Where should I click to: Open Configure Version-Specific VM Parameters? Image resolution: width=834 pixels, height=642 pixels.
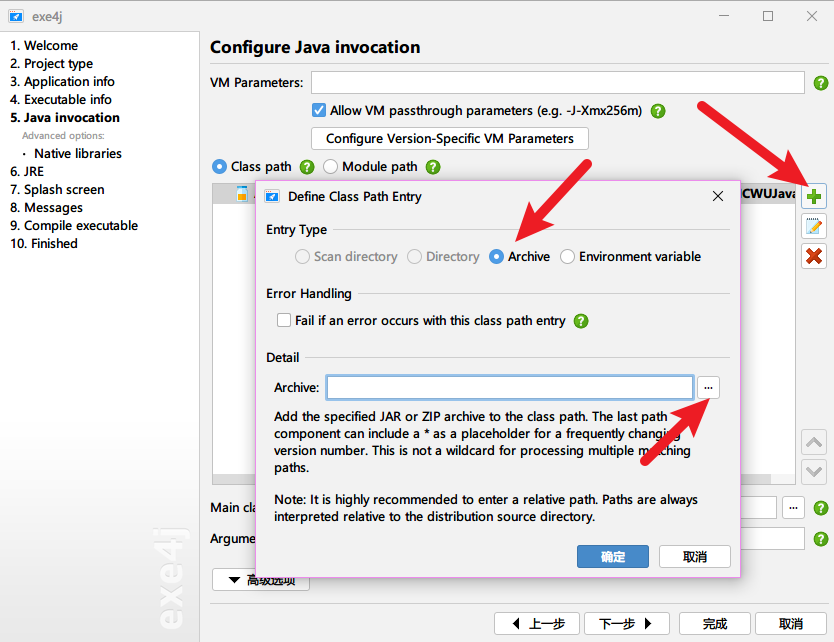(450, 139)
